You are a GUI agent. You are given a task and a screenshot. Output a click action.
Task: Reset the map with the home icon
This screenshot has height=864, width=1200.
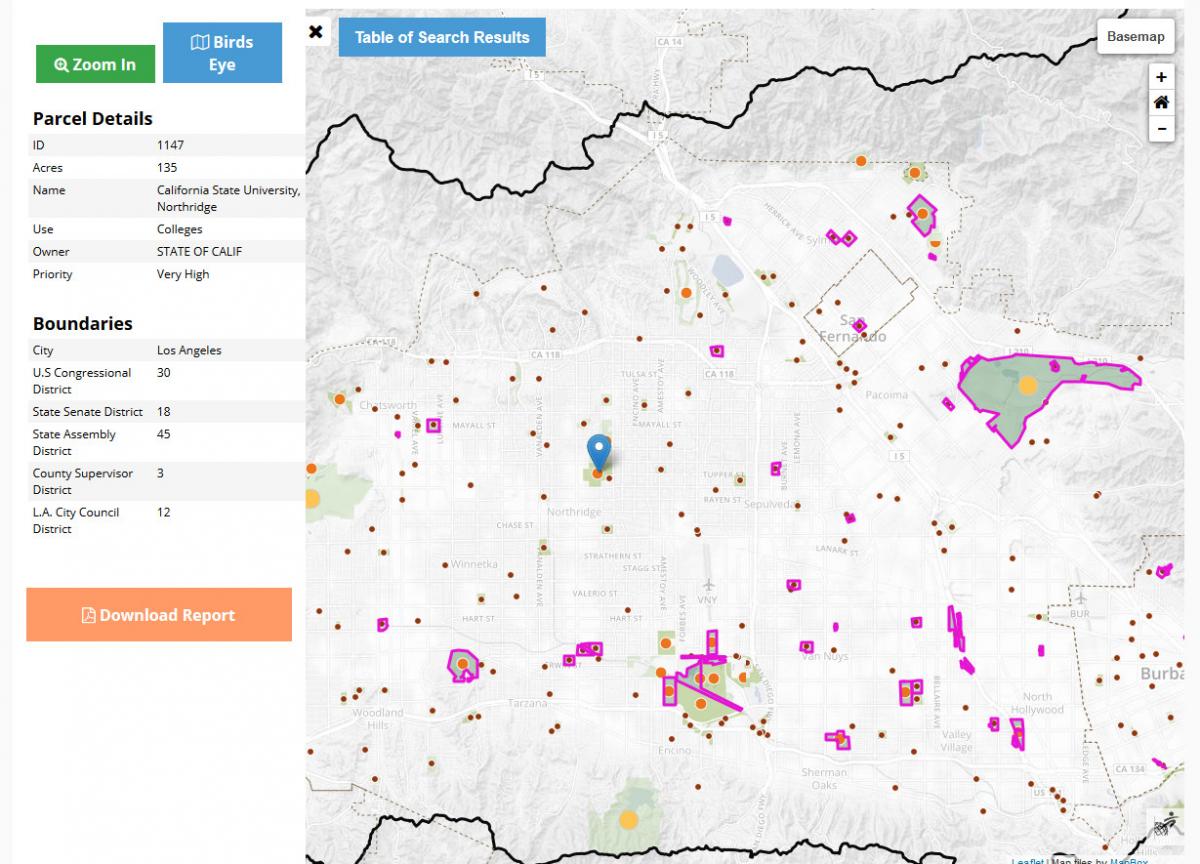1161,103
